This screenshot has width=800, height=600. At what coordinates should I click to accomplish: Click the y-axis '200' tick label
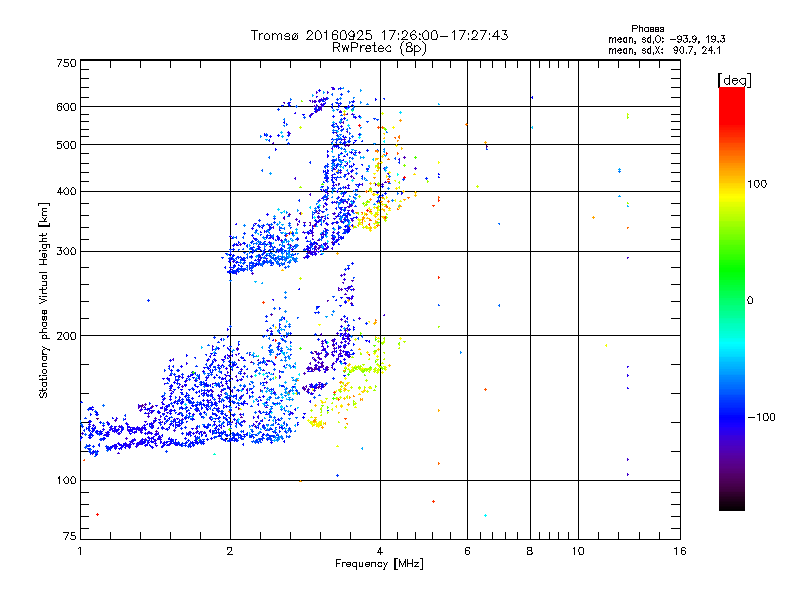tap(66, 336)
